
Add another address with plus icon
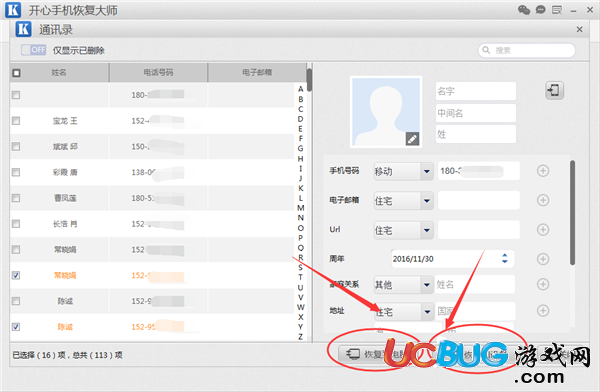point(543,310)
